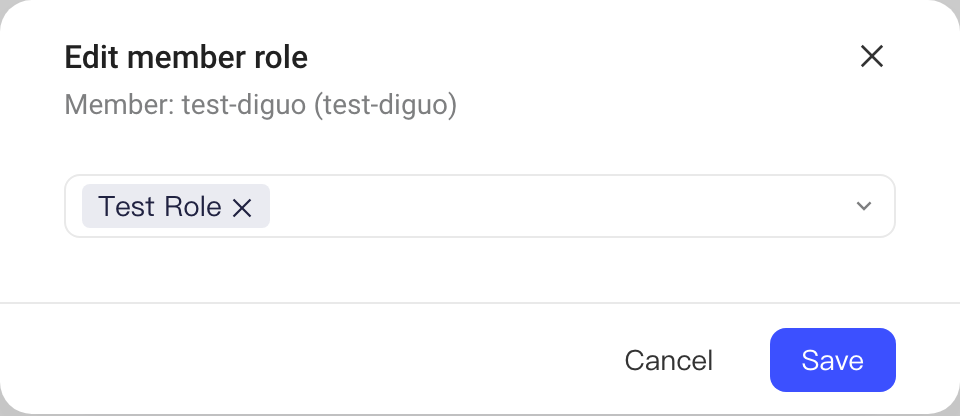The image size is (960, 416).
Task: Delete Test Role via its small x
Action: pyautogui.click(x=242, y=208)
